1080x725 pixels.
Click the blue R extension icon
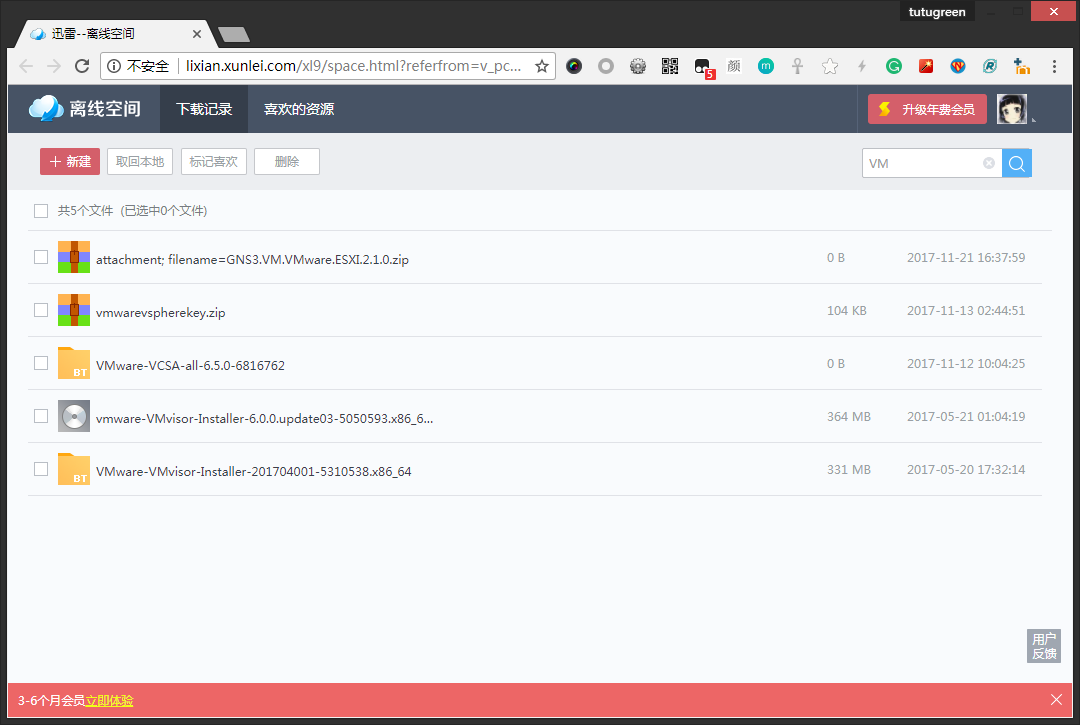tap(990, 66)
